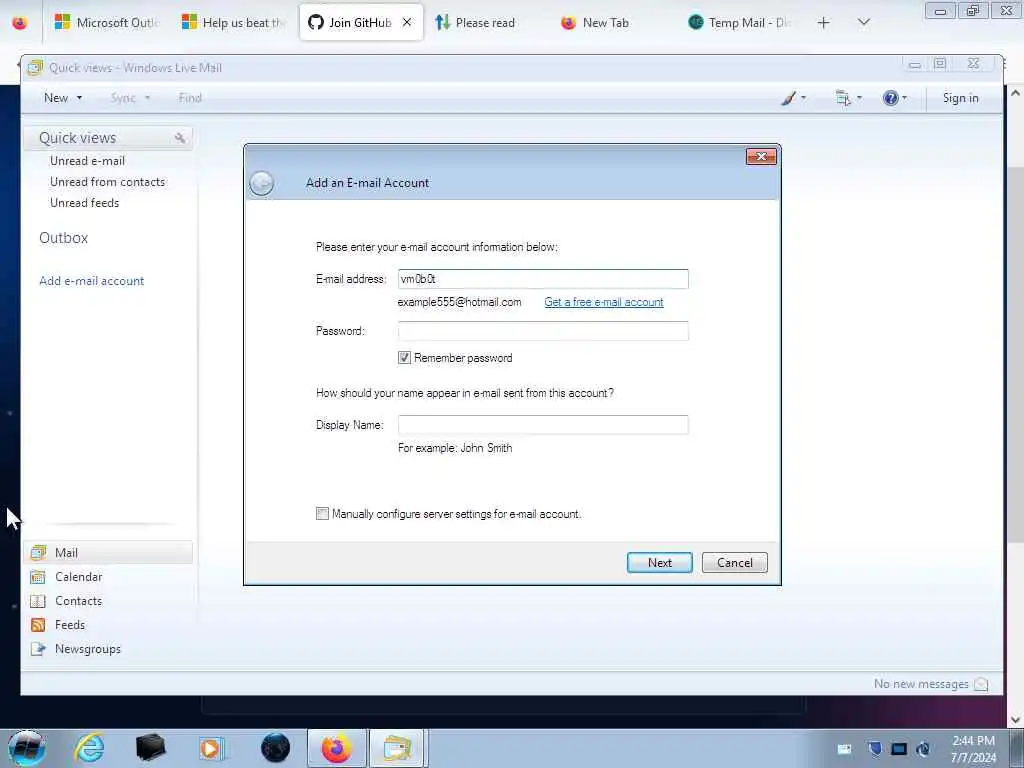Open the New Tab browser tab
The height and width of the screenshot is (768, 1024).
pos(594,23)
